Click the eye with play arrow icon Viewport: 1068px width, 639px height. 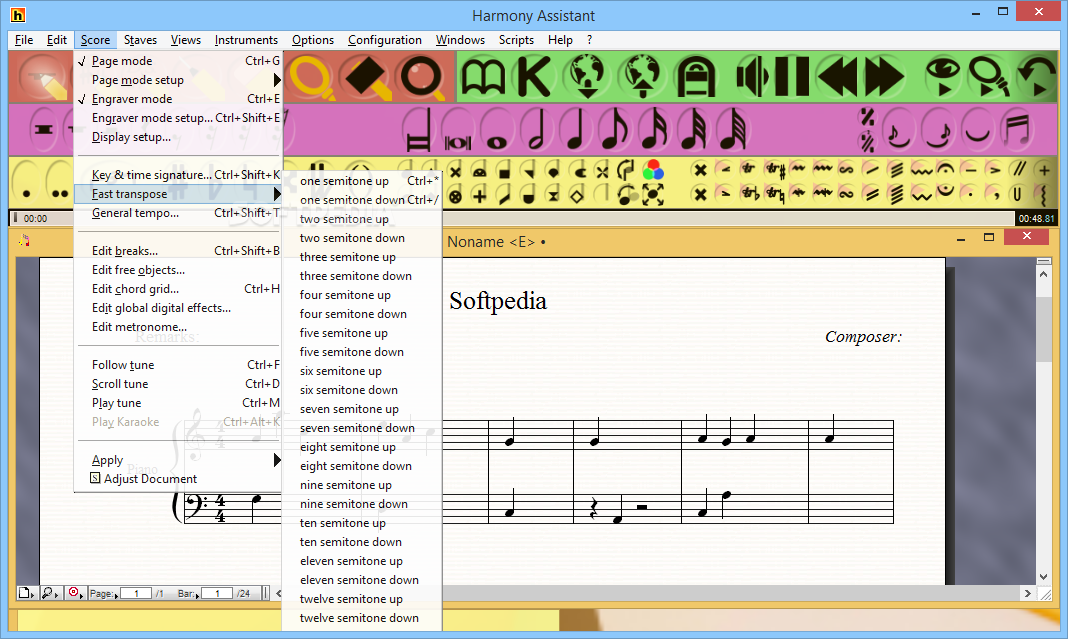(943, 77)
